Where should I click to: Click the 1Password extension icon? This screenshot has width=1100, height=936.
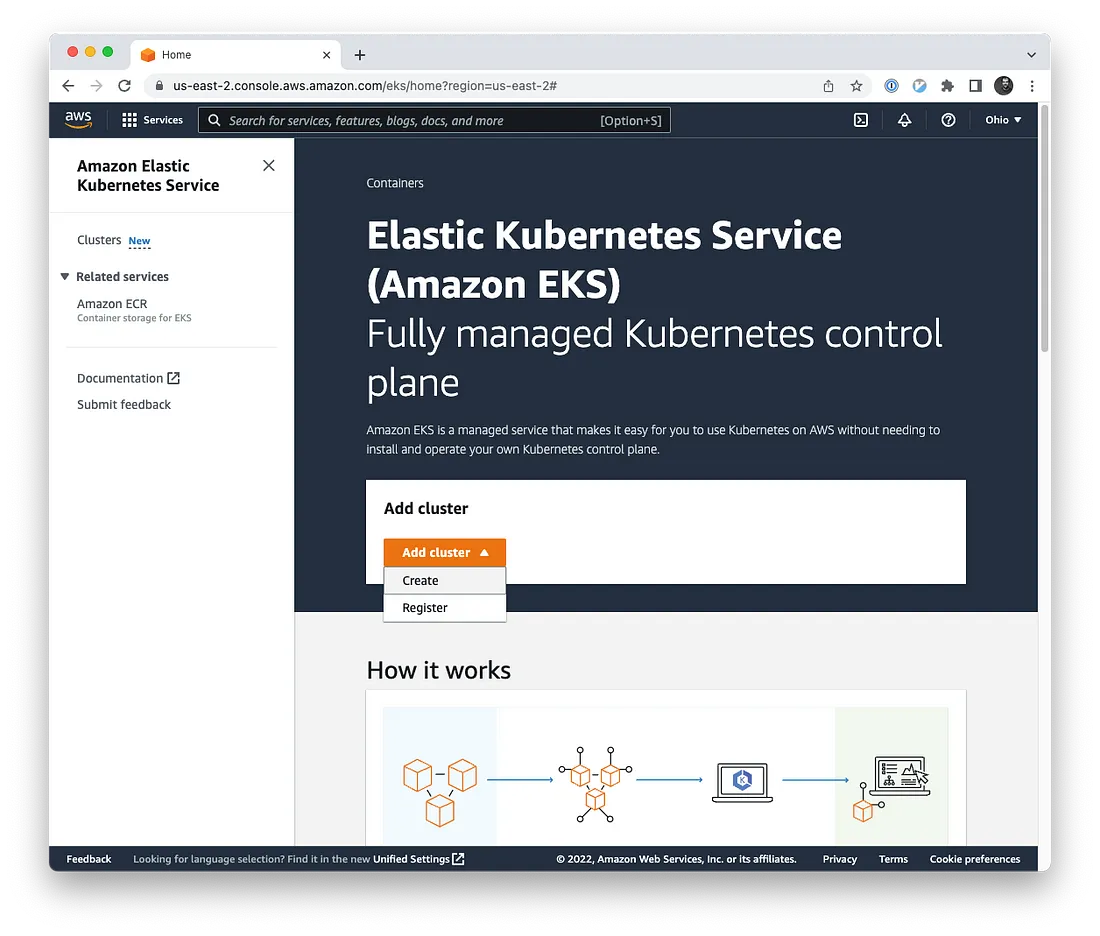click(891, 86)
